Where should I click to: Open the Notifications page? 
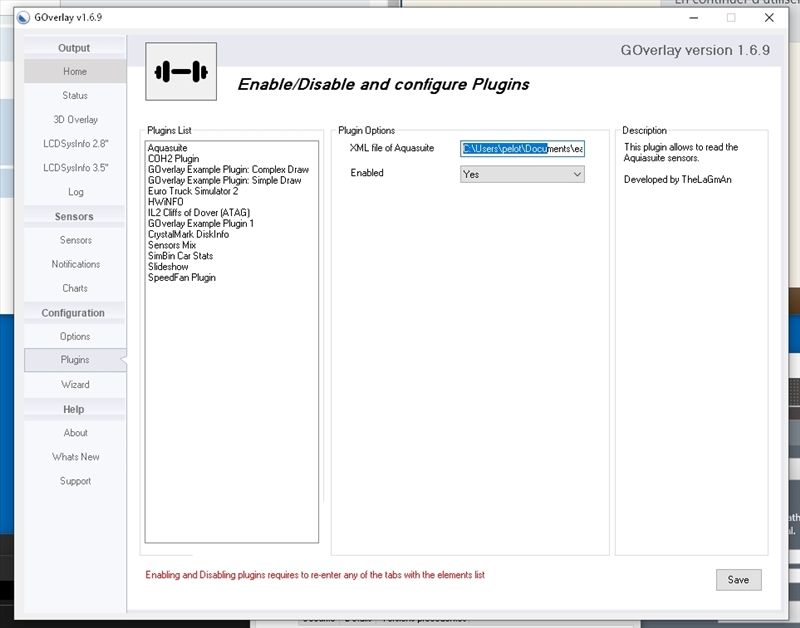[x=74, y=264]
